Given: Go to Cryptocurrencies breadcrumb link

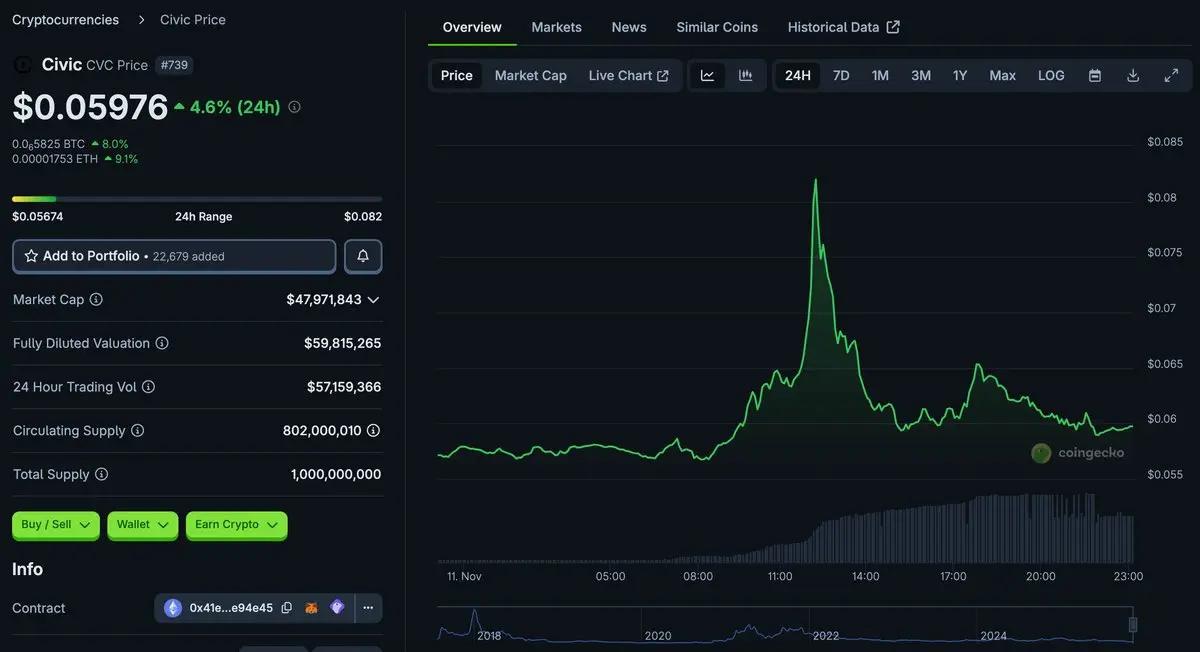Looking at the screenshot, I should coord(65,20).
